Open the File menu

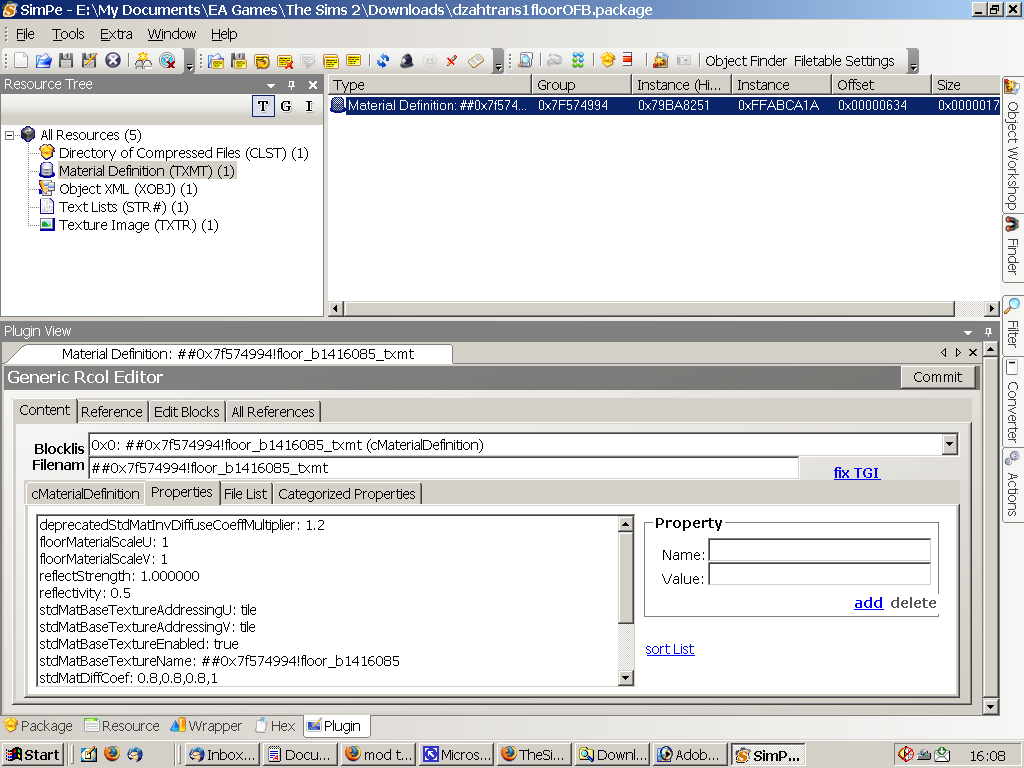point(25,34)
